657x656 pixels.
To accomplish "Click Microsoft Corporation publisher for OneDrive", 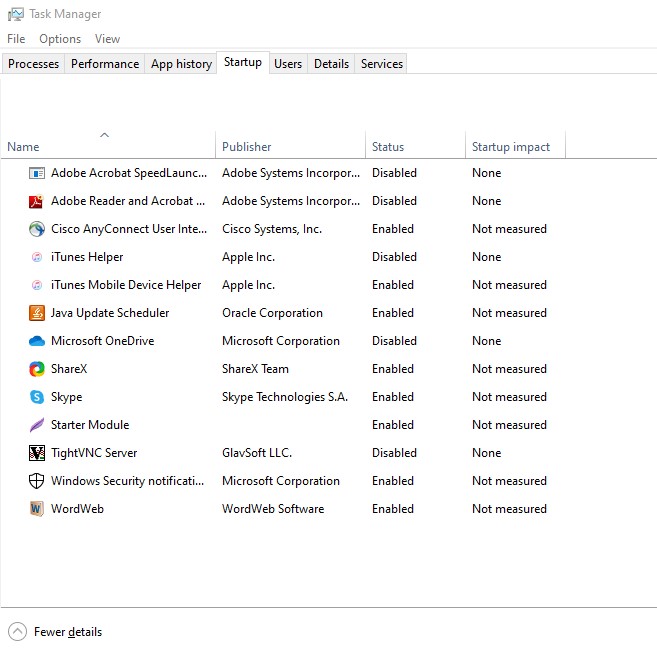I will [x=281, y=341].
